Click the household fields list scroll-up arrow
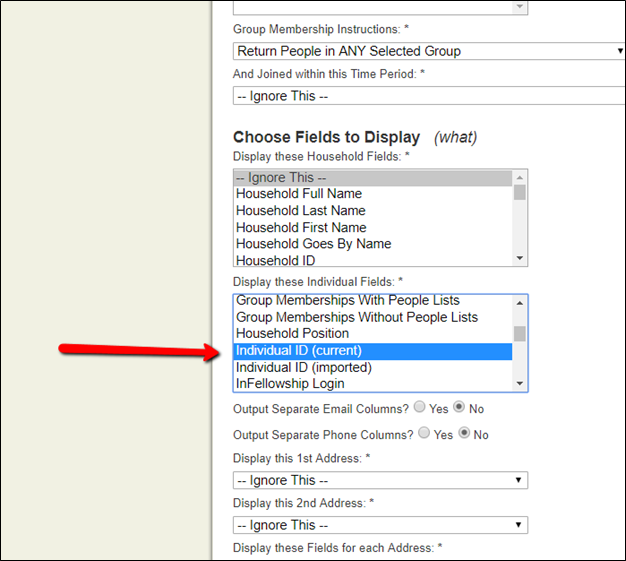 pyautogui.click(x=519, y=177)
